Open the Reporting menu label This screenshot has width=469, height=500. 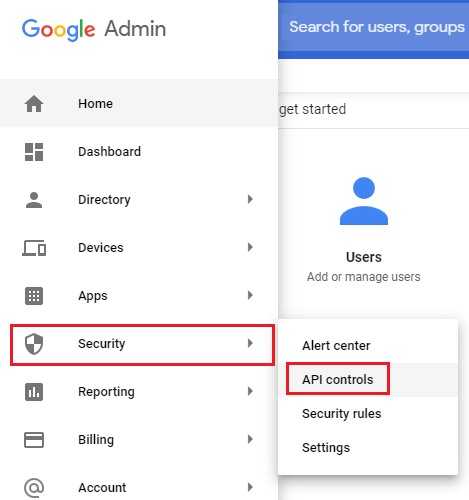point(106,392)
